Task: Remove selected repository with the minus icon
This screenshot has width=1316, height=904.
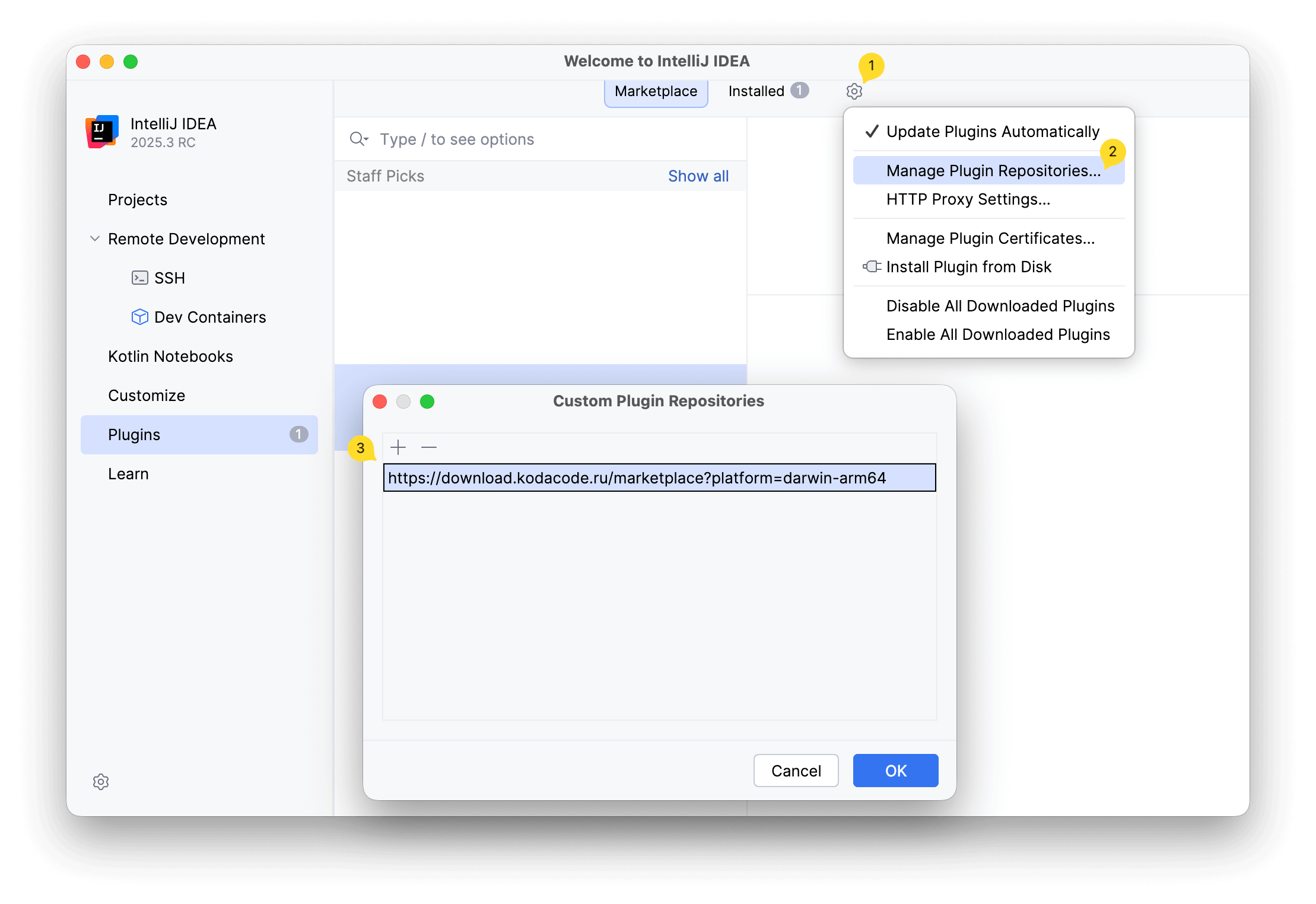Action: click(428, 447)
